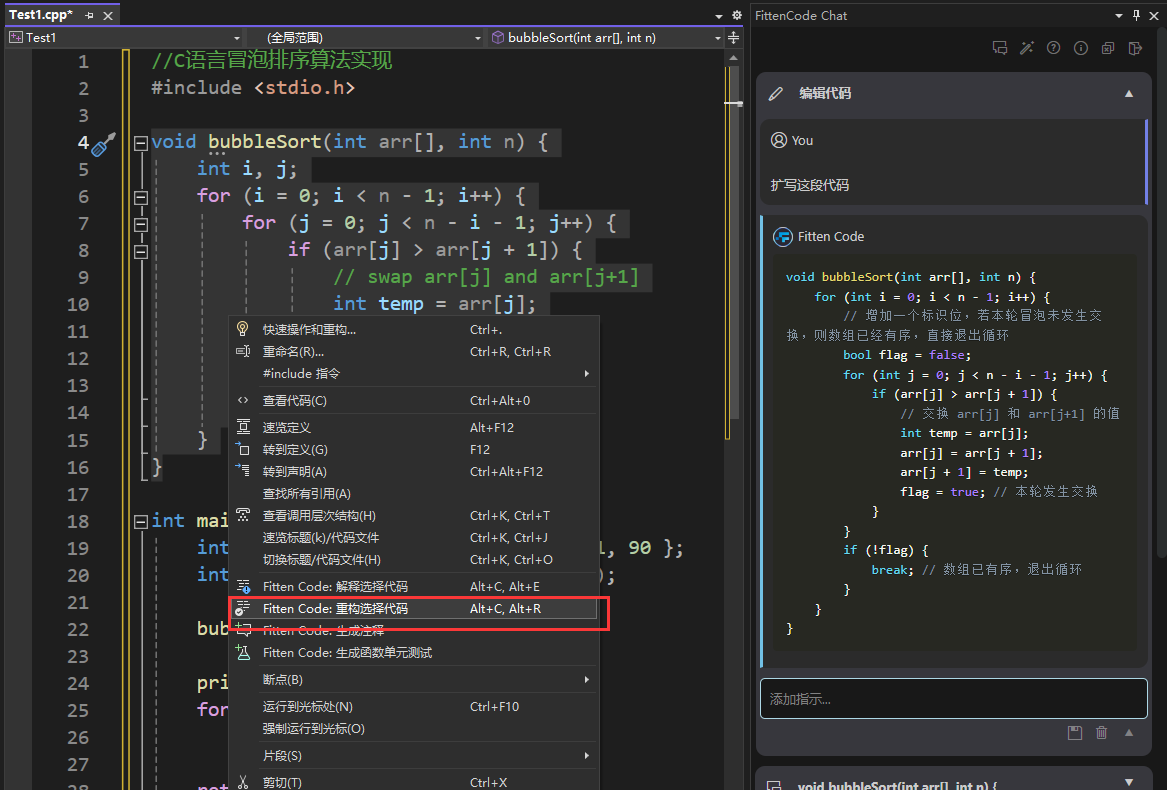The width and height of the screenshot is (1167, 790).
Task: Select 快速操作和重构 in the context menu
Action: click(309, 329)
